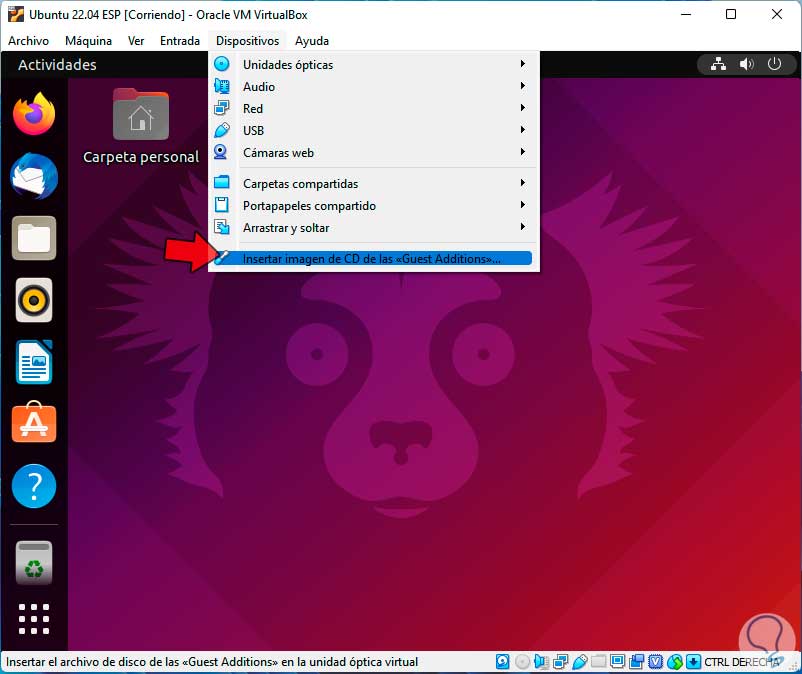Show the applications grid in the dock
This screenshot has width=802, height=674.
34,619
